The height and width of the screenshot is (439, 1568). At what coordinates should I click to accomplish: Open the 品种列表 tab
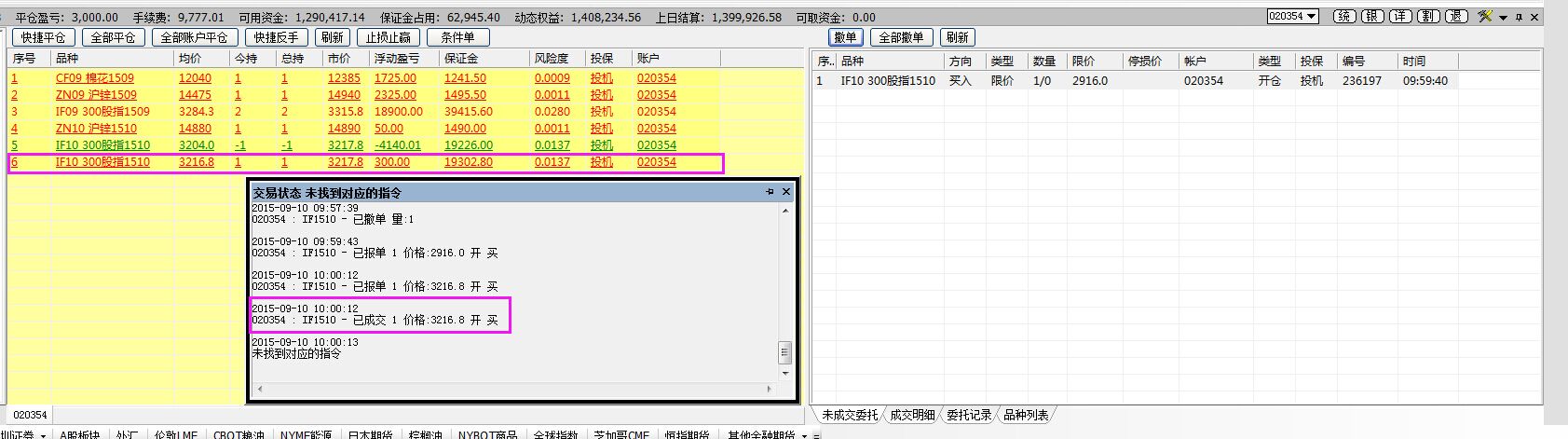(1026, 415)
